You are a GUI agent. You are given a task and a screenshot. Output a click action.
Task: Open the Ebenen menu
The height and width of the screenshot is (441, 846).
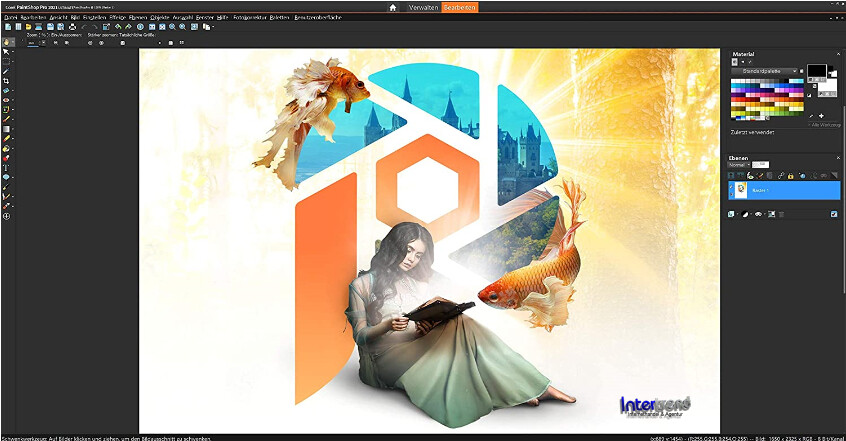pyautogui.click(x=138, y=17)
